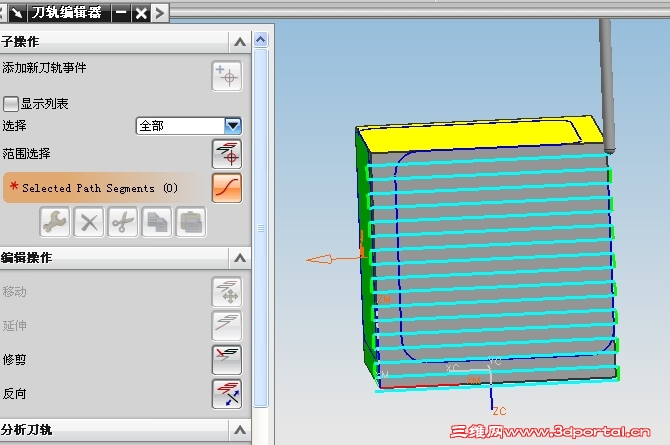This screenshot has height=445, width=670.
Task: Activate the Selected Path Segments curve icon
Action: click(227, 188)
